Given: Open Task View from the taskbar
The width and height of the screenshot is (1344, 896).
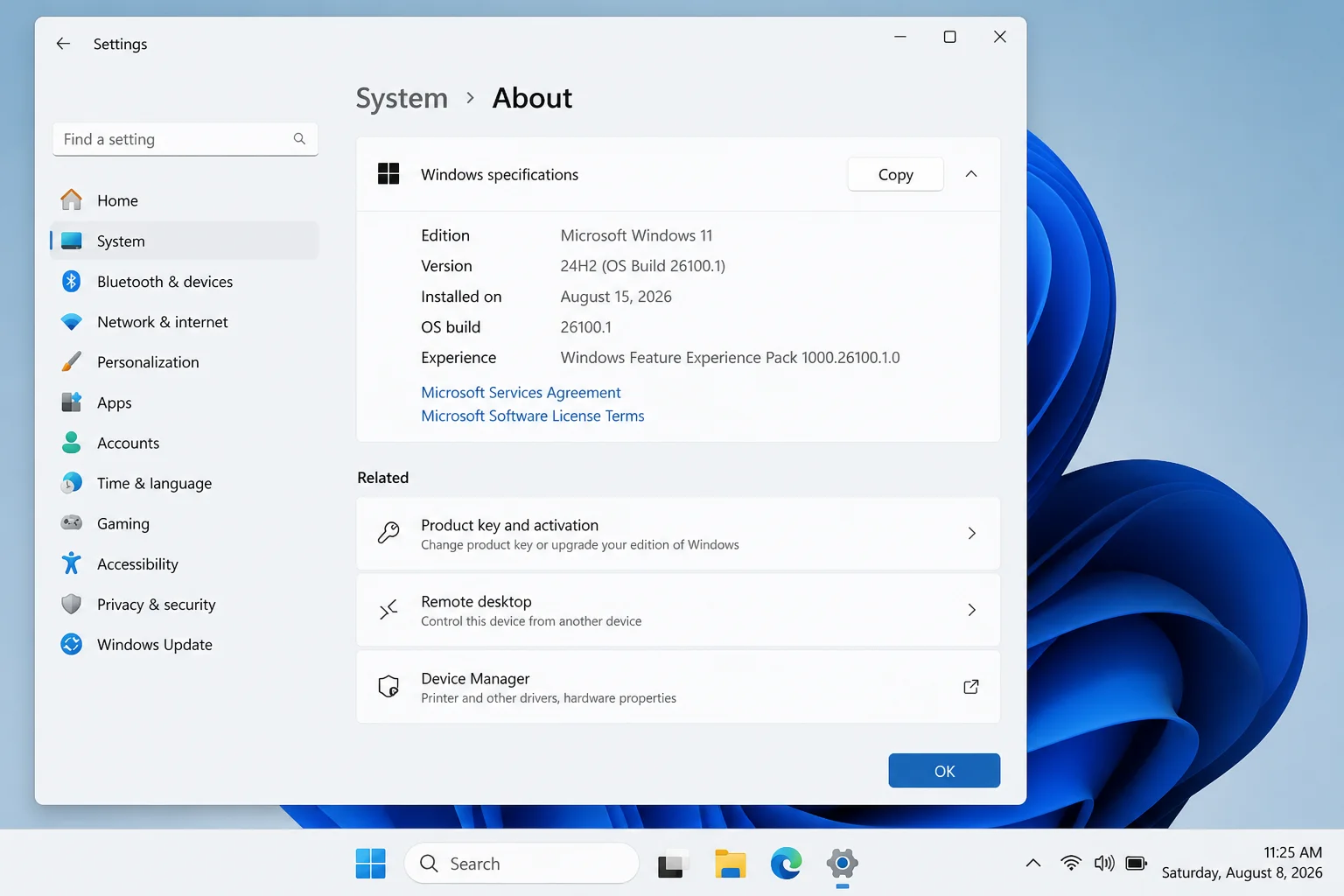Looking at the screenshot, I should pos(672,864).
